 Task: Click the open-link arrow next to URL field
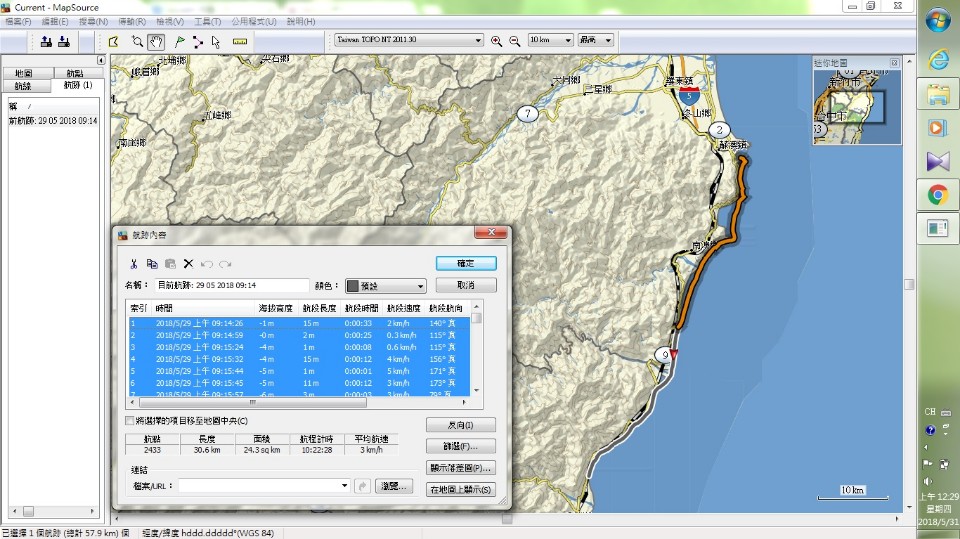(362, 486)
